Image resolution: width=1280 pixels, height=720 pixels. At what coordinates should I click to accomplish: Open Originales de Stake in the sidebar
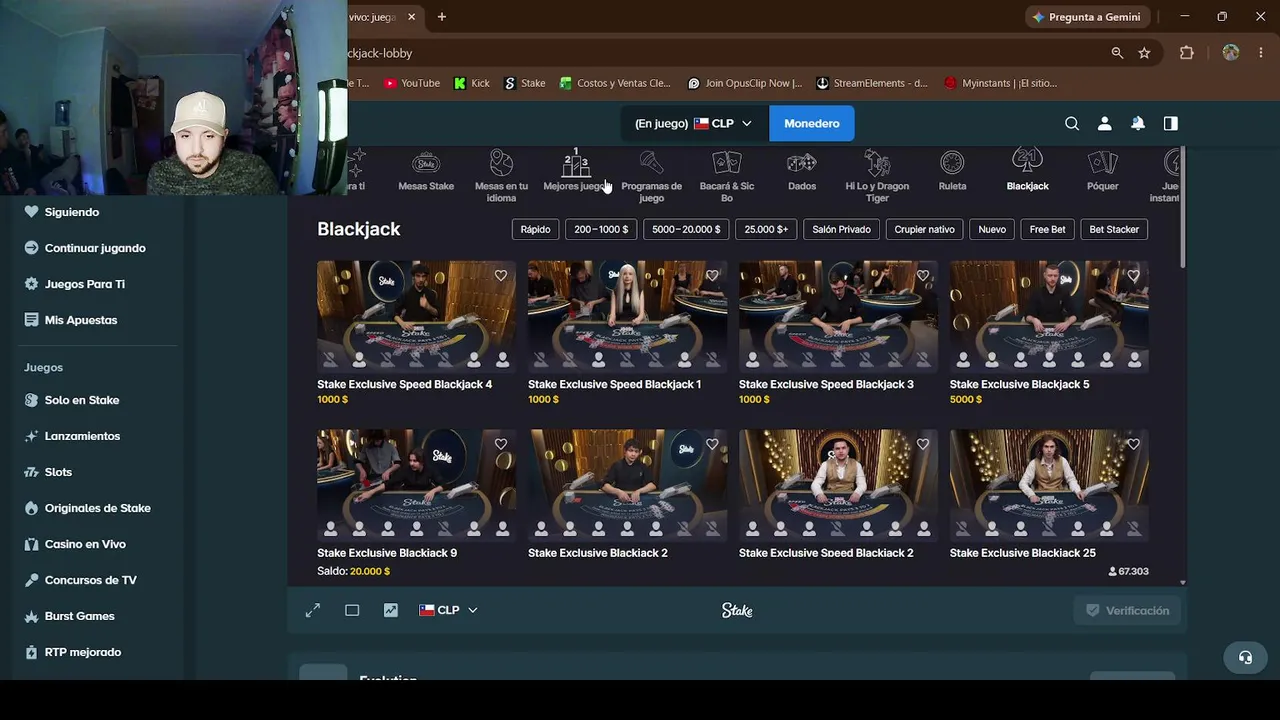click(98, 508)
